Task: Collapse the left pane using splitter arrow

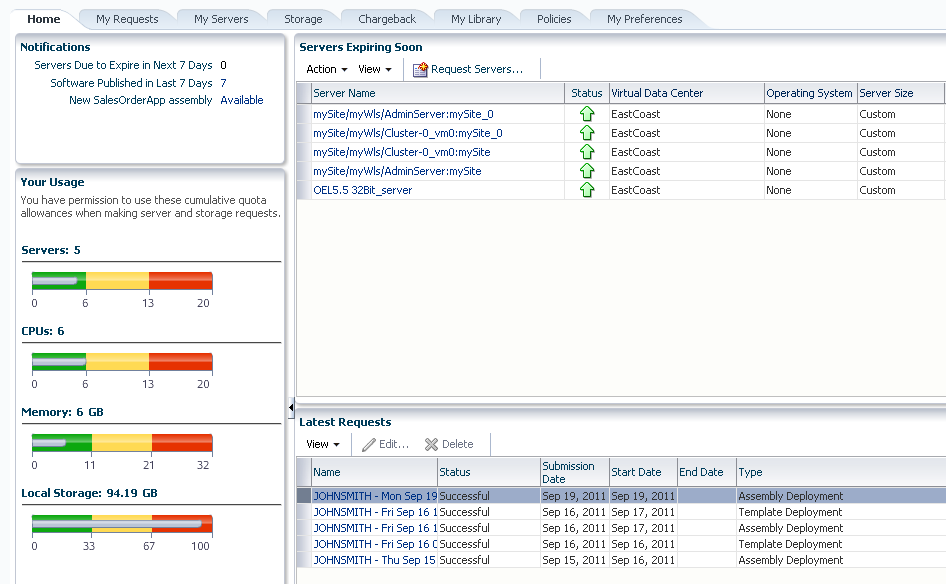Action: pyautogui.click(x=291, y=408)
